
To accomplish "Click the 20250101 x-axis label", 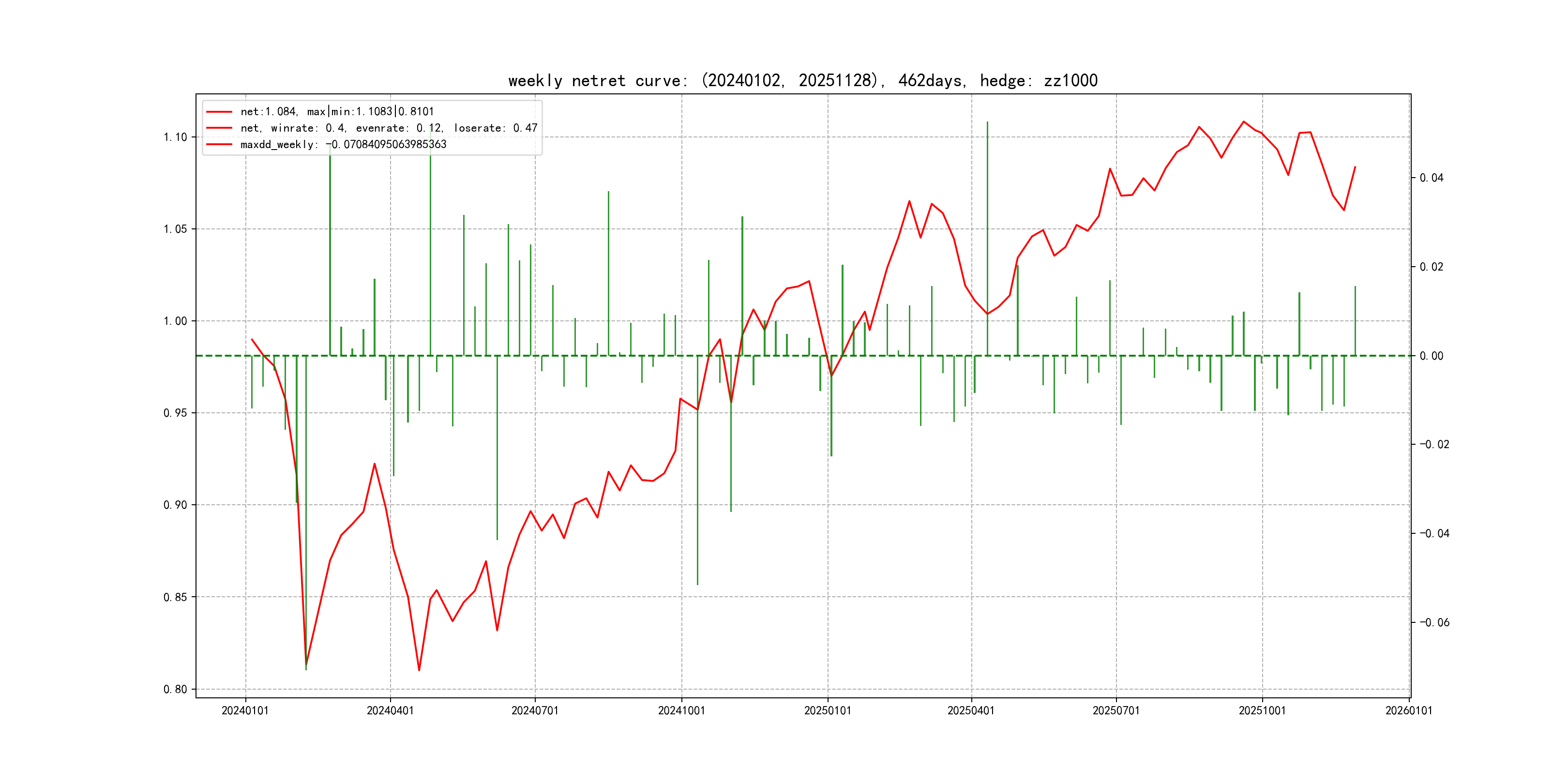I will coord(827,711).
